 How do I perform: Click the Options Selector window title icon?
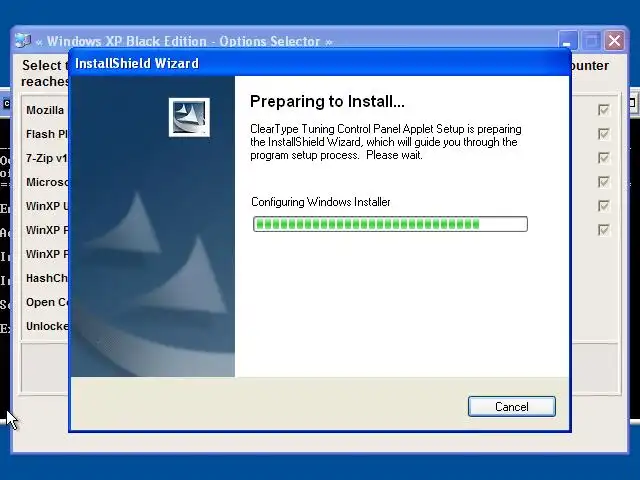23,41
